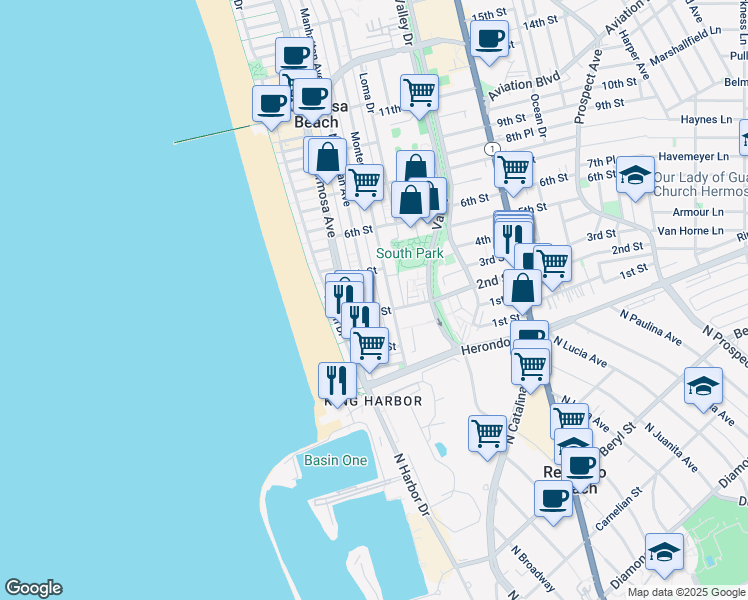748x600 pixels.
Task: Select the grocery cart marker left of N Lucia Ave
Action: click(530, 369)
